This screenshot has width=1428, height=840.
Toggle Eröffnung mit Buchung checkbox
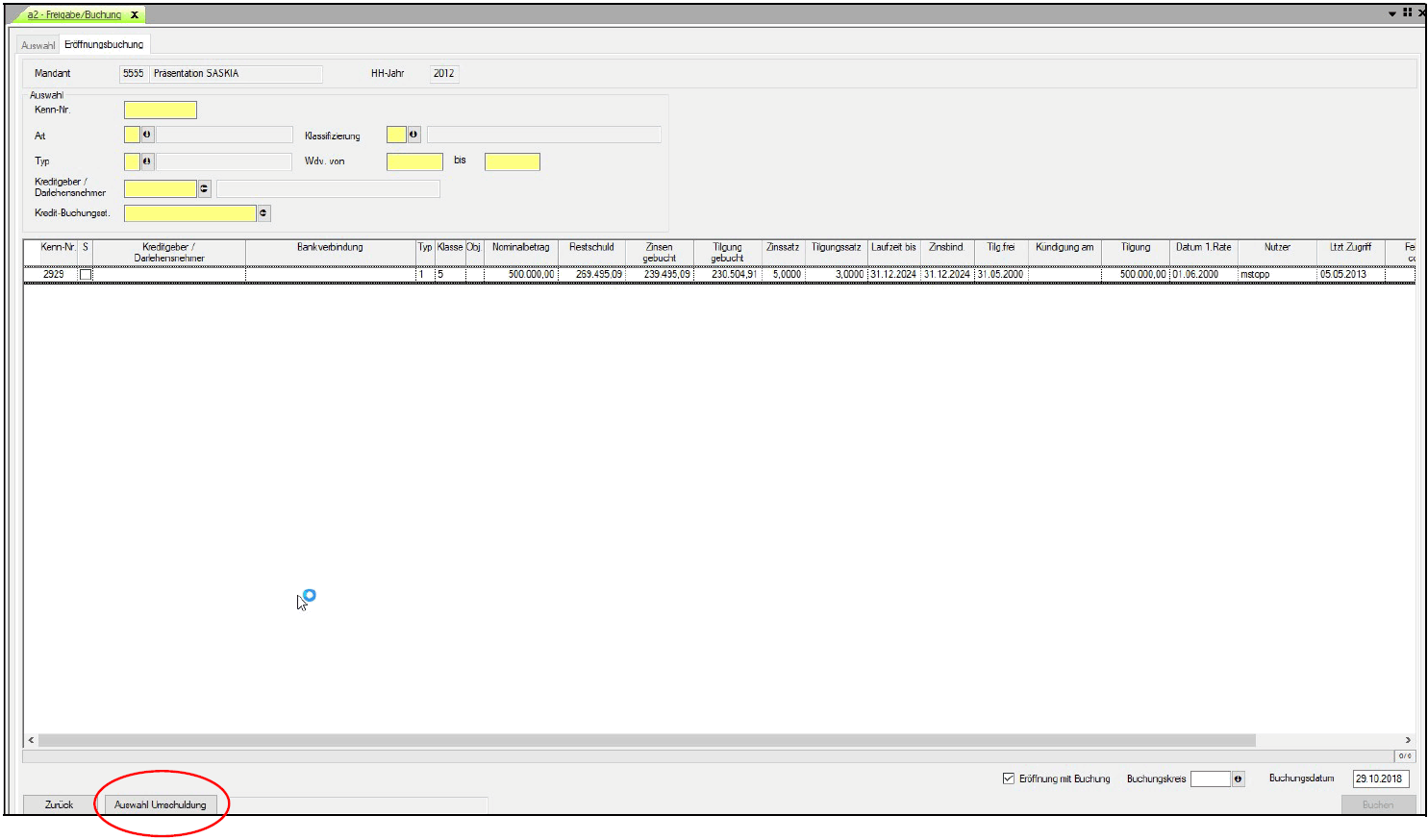click(x=1009, y=778)
